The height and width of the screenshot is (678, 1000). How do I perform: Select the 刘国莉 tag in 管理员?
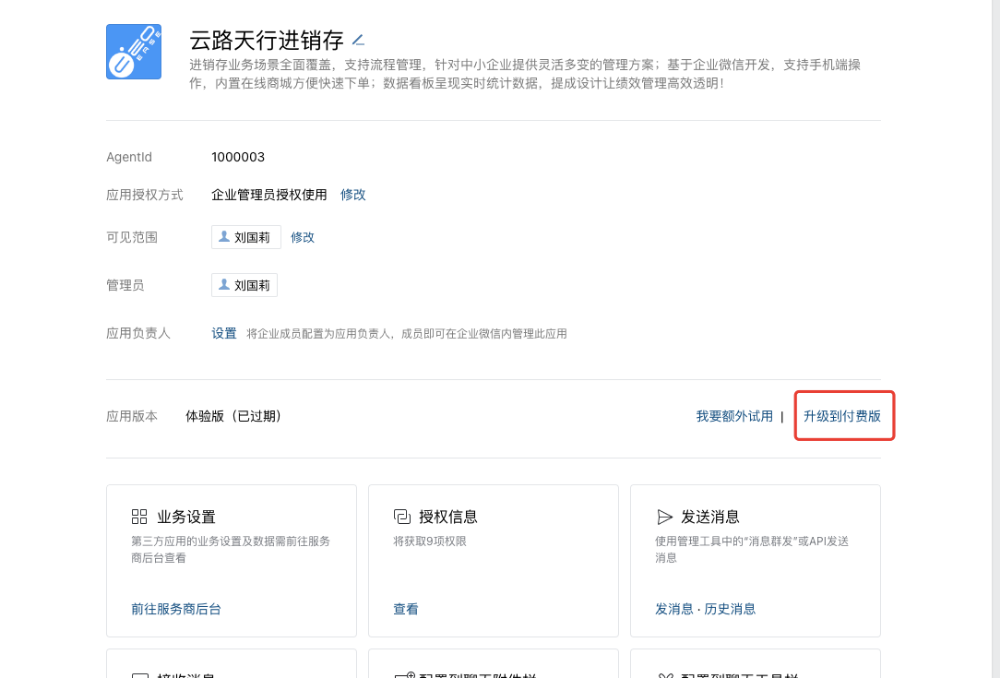point(244,285)
